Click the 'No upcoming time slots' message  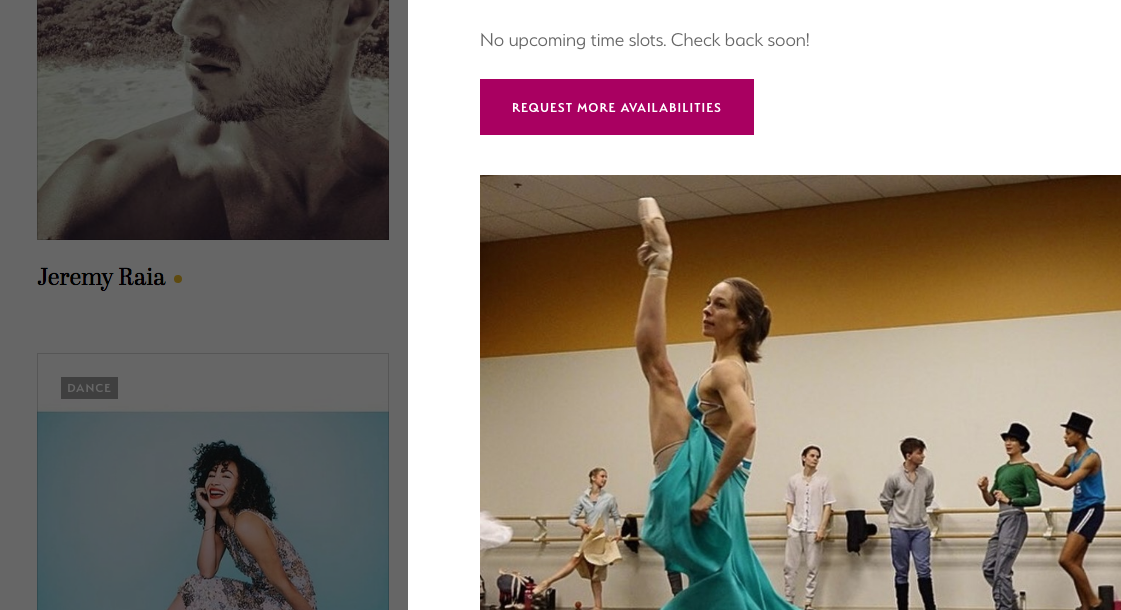click(644, 40)
